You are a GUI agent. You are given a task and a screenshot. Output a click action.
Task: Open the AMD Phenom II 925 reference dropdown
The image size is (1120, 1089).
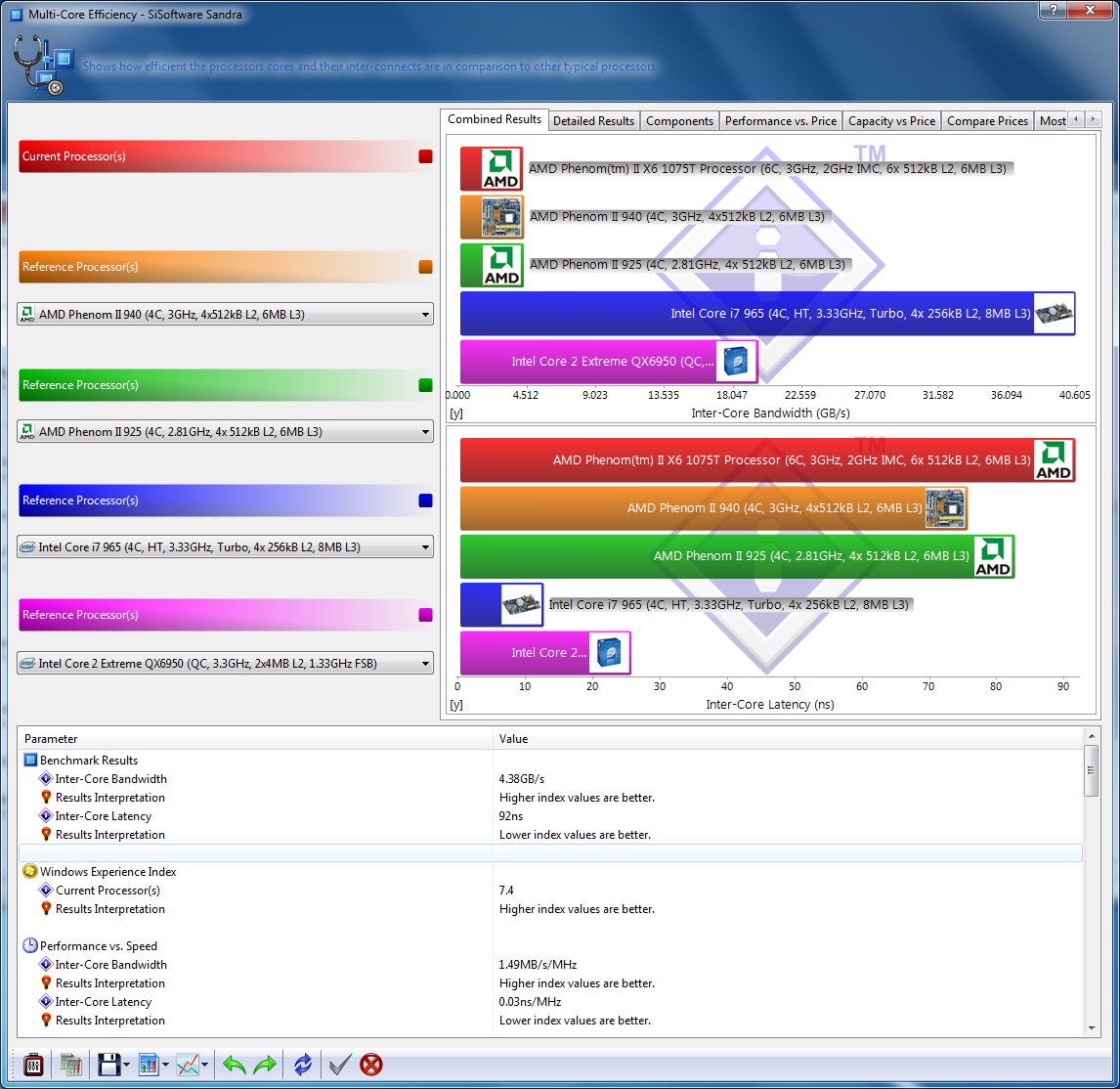click(x=225, y=432)
